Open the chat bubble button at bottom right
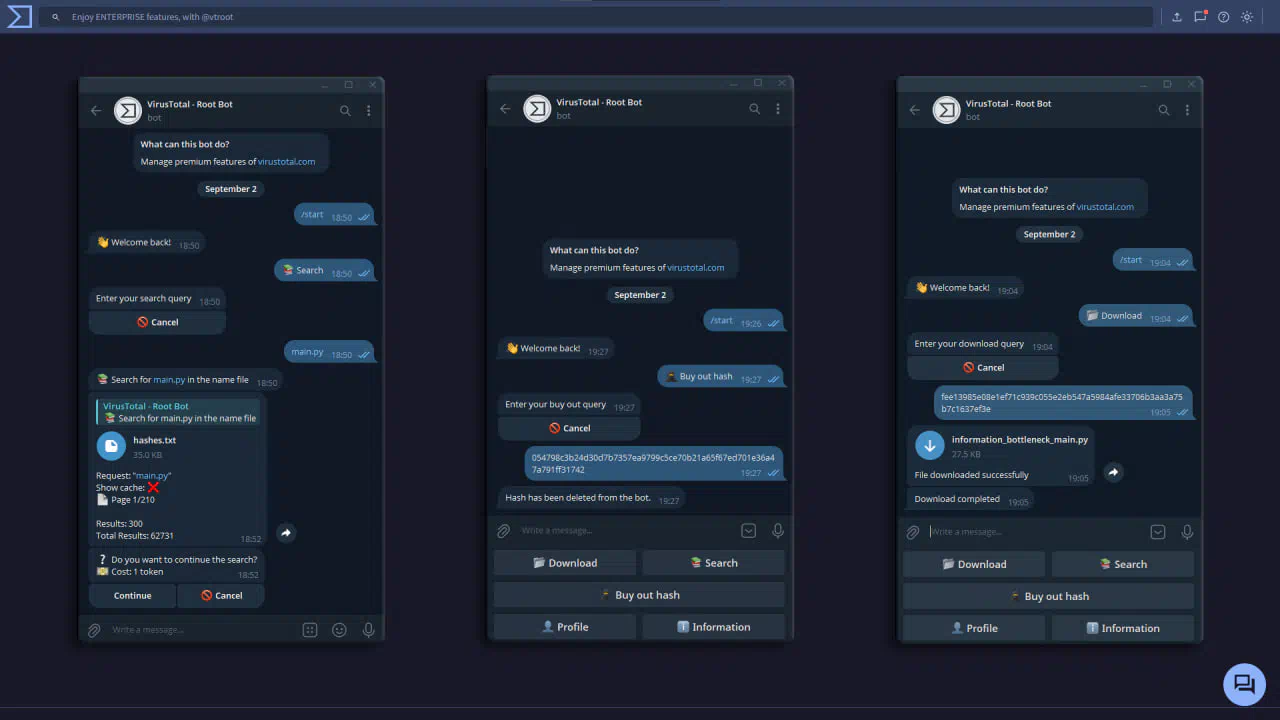The image size is (1280, 720). coord(1244,684)
